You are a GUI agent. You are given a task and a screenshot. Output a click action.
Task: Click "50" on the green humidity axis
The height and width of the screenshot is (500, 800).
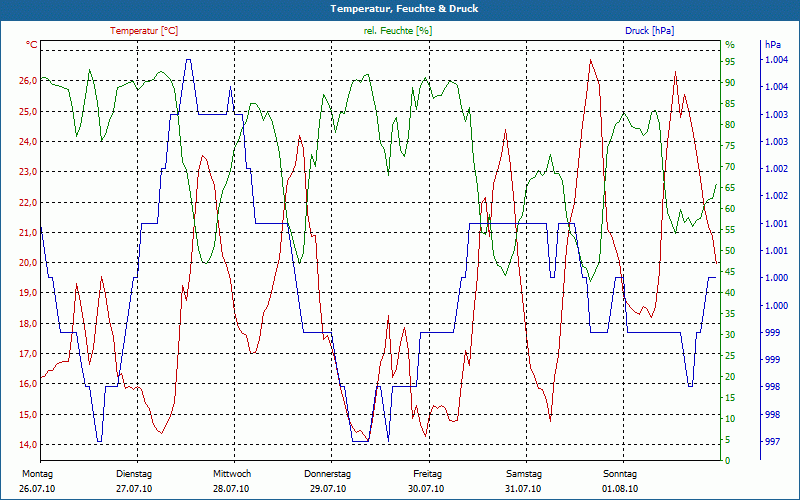click(x=730, y=251)
